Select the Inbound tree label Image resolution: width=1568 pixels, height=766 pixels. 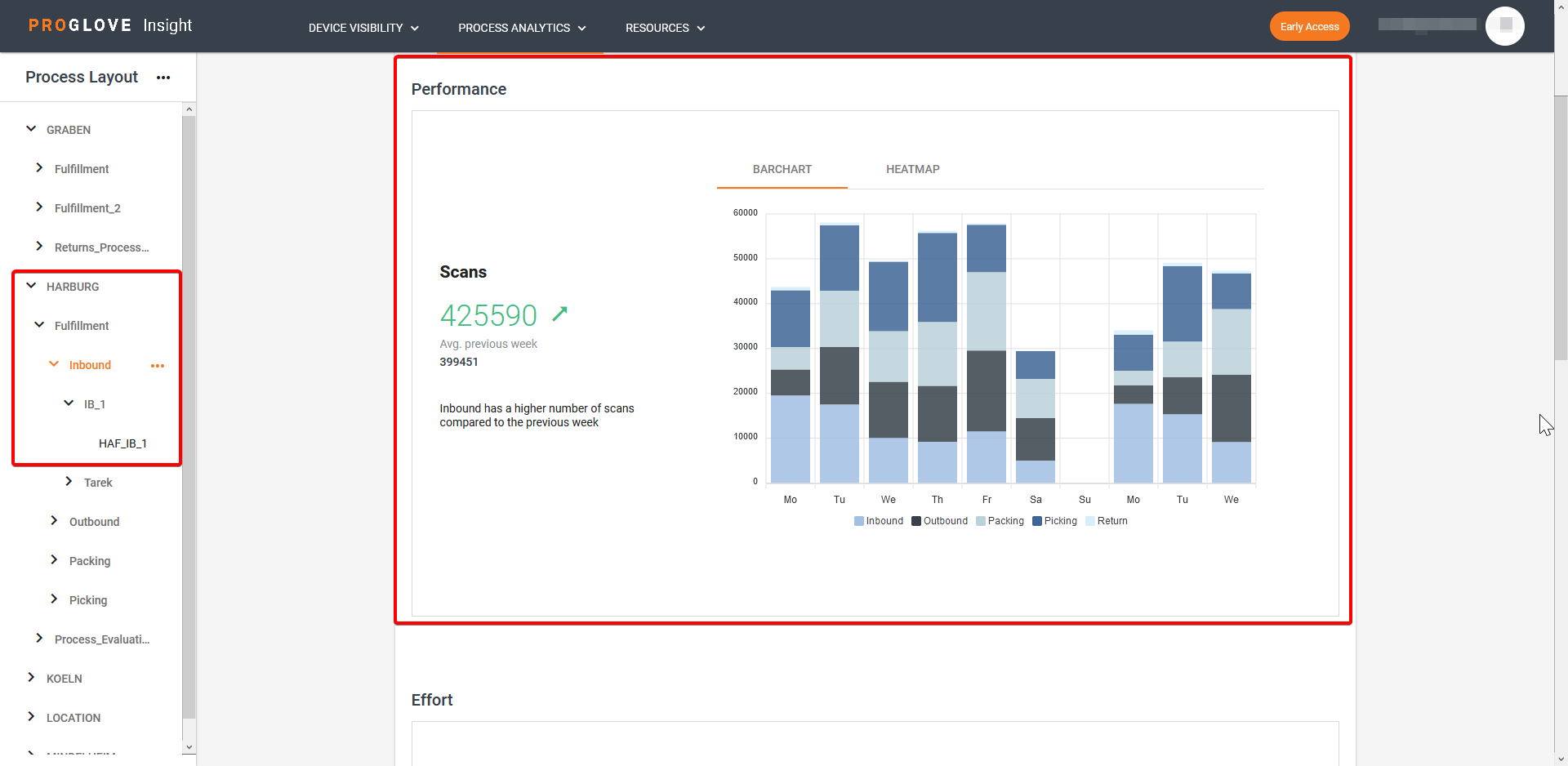tap(90, 365)
